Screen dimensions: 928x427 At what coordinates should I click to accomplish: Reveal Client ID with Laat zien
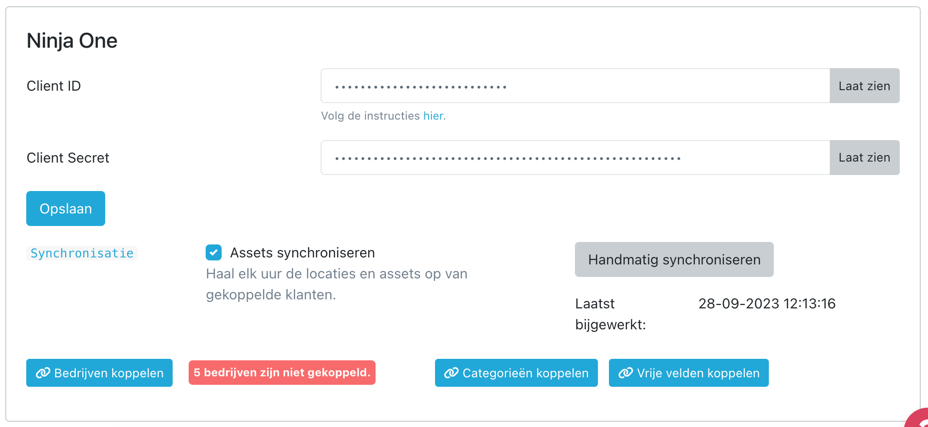coord(864,86)
